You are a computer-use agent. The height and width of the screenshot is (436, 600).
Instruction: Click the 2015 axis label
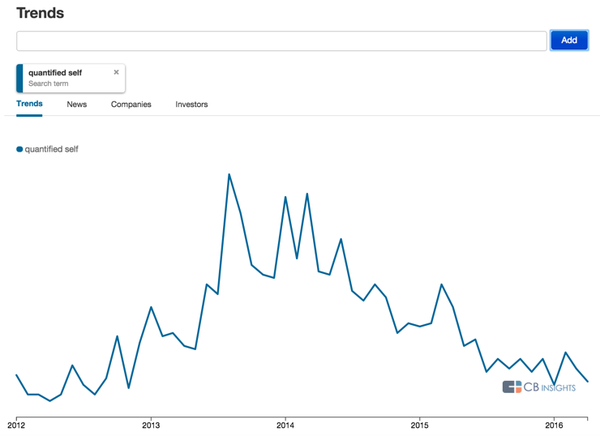pos(419,425)
